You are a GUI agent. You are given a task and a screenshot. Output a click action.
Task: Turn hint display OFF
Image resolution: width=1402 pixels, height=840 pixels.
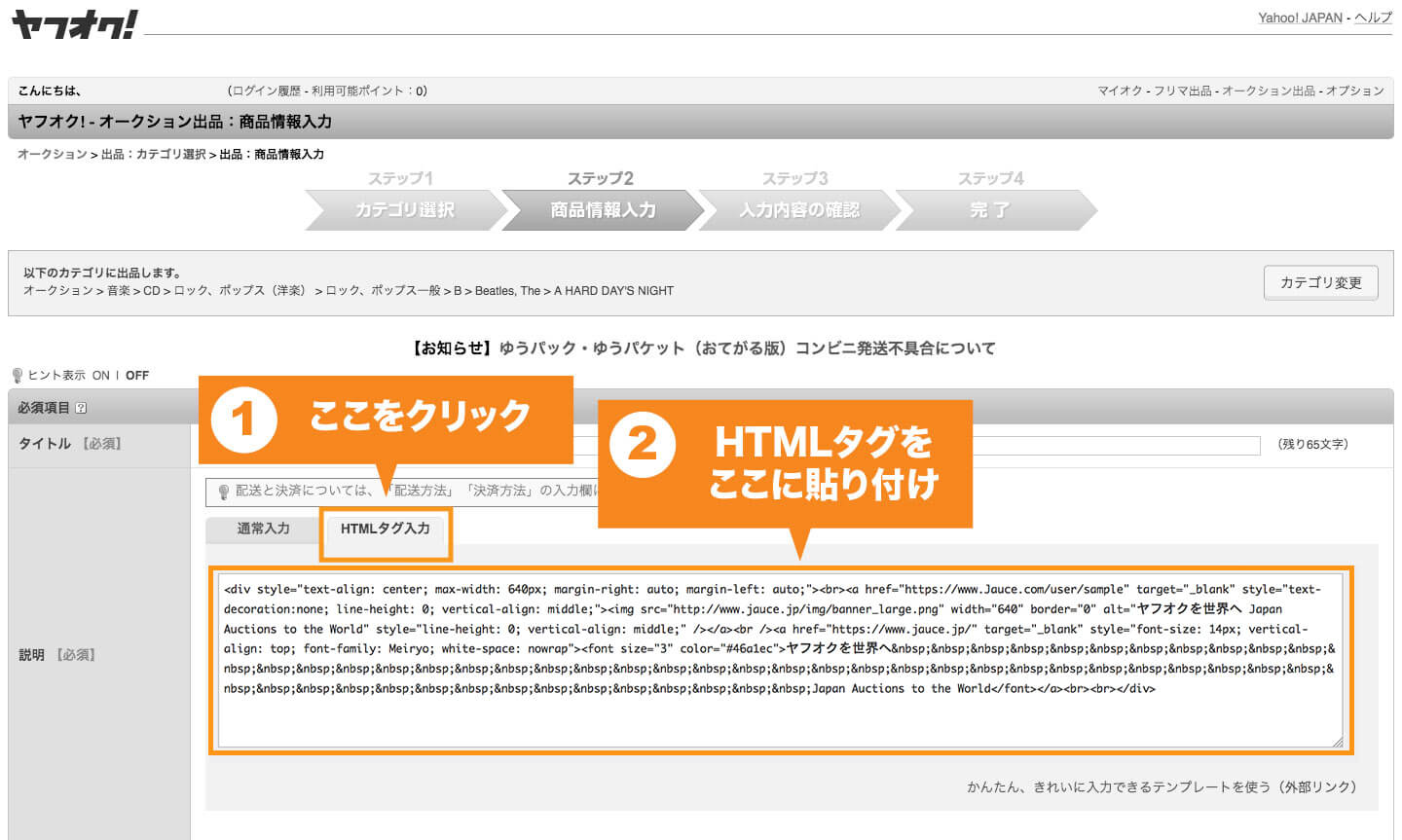point(137,375)
